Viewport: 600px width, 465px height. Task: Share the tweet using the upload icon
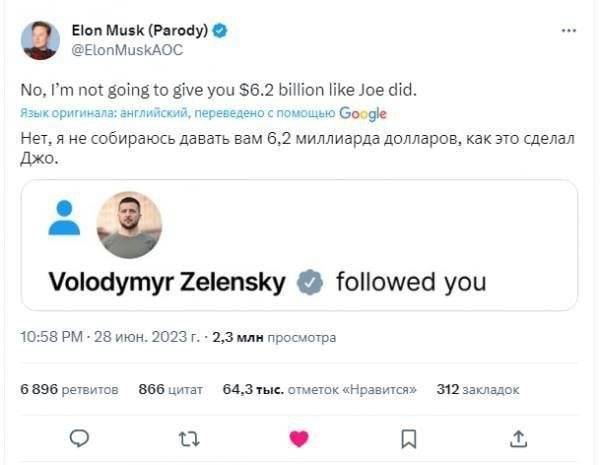[518, 437]
